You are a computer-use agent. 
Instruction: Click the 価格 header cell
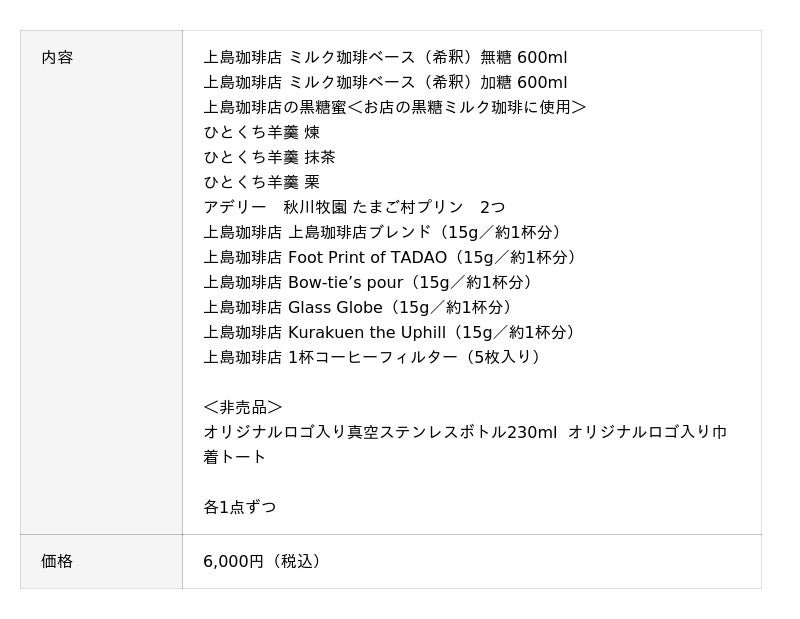point(57,562)
